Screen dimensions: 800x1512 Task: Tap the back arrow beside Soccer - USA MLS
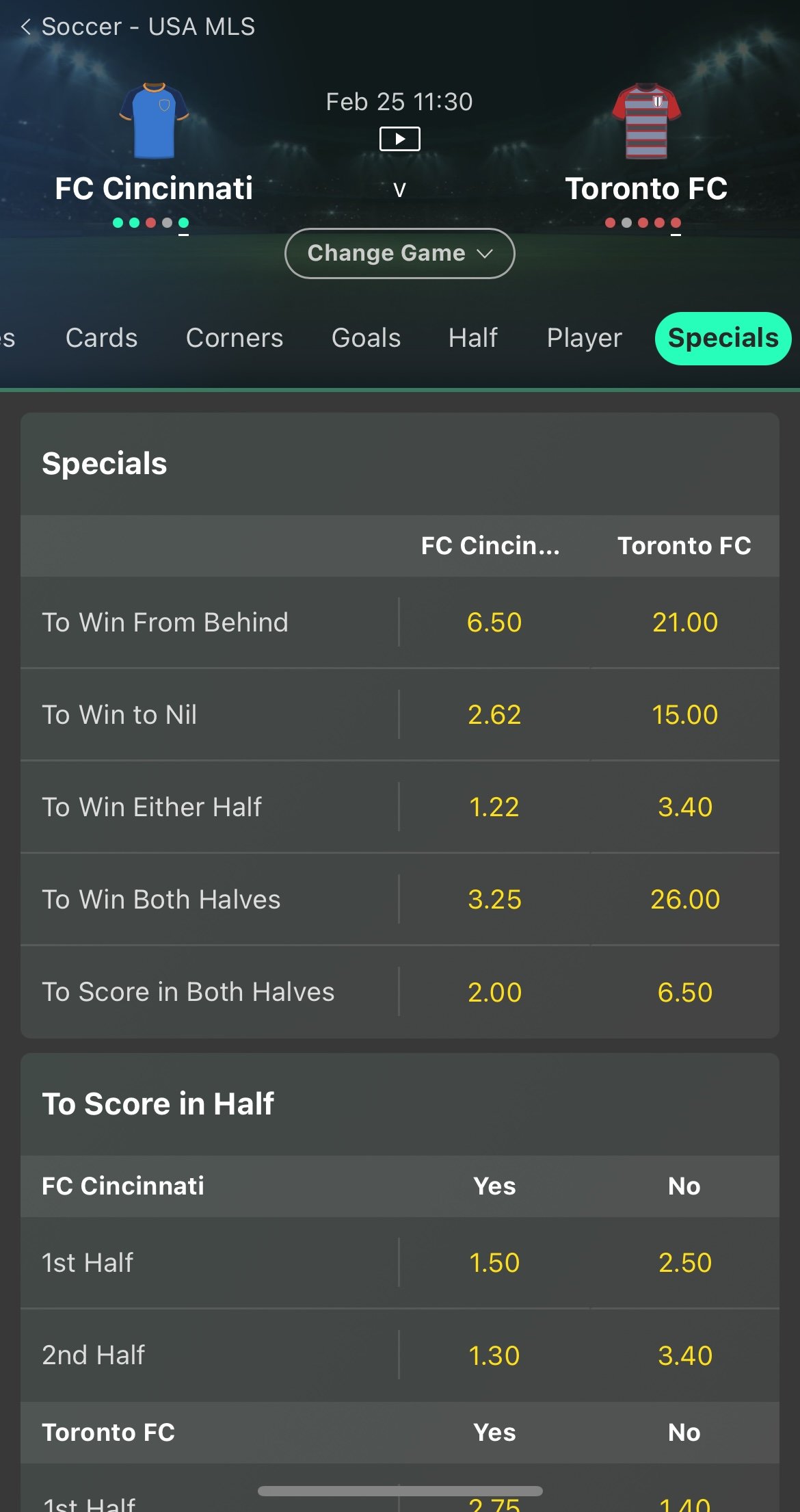26,27
